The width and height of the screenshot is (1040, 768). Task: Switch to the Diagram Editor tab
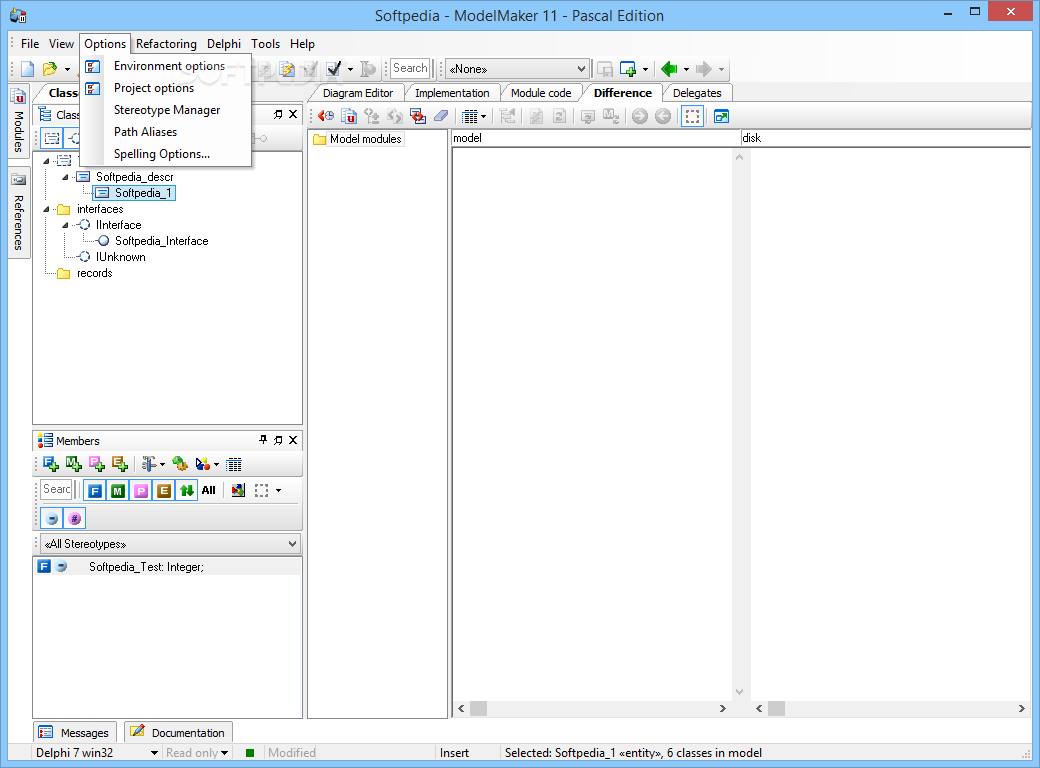pyautogui.click(x=358, y=94)
